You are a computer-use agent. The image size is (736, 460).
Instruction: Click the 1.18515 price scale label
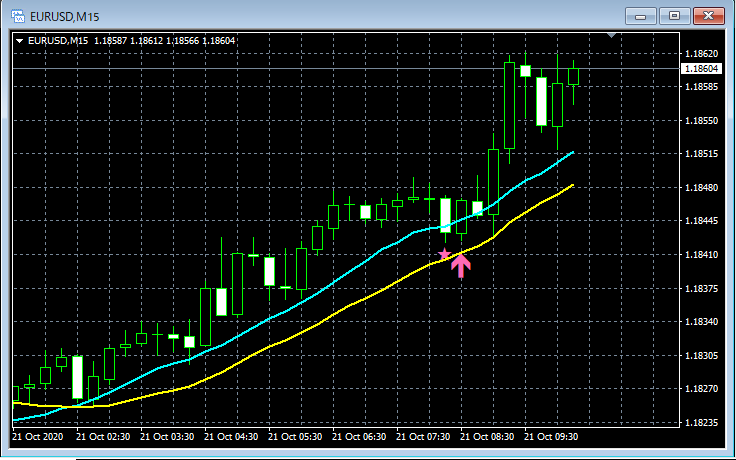[701, 154]
